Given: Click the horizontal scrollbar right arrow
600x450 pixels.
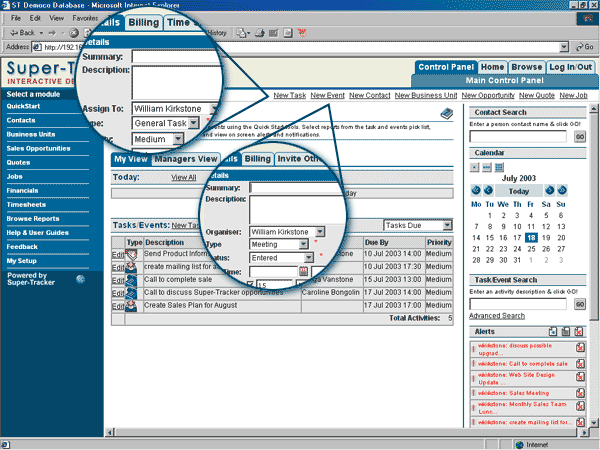Looking at the screenshot, I should [x=584, y=432].
